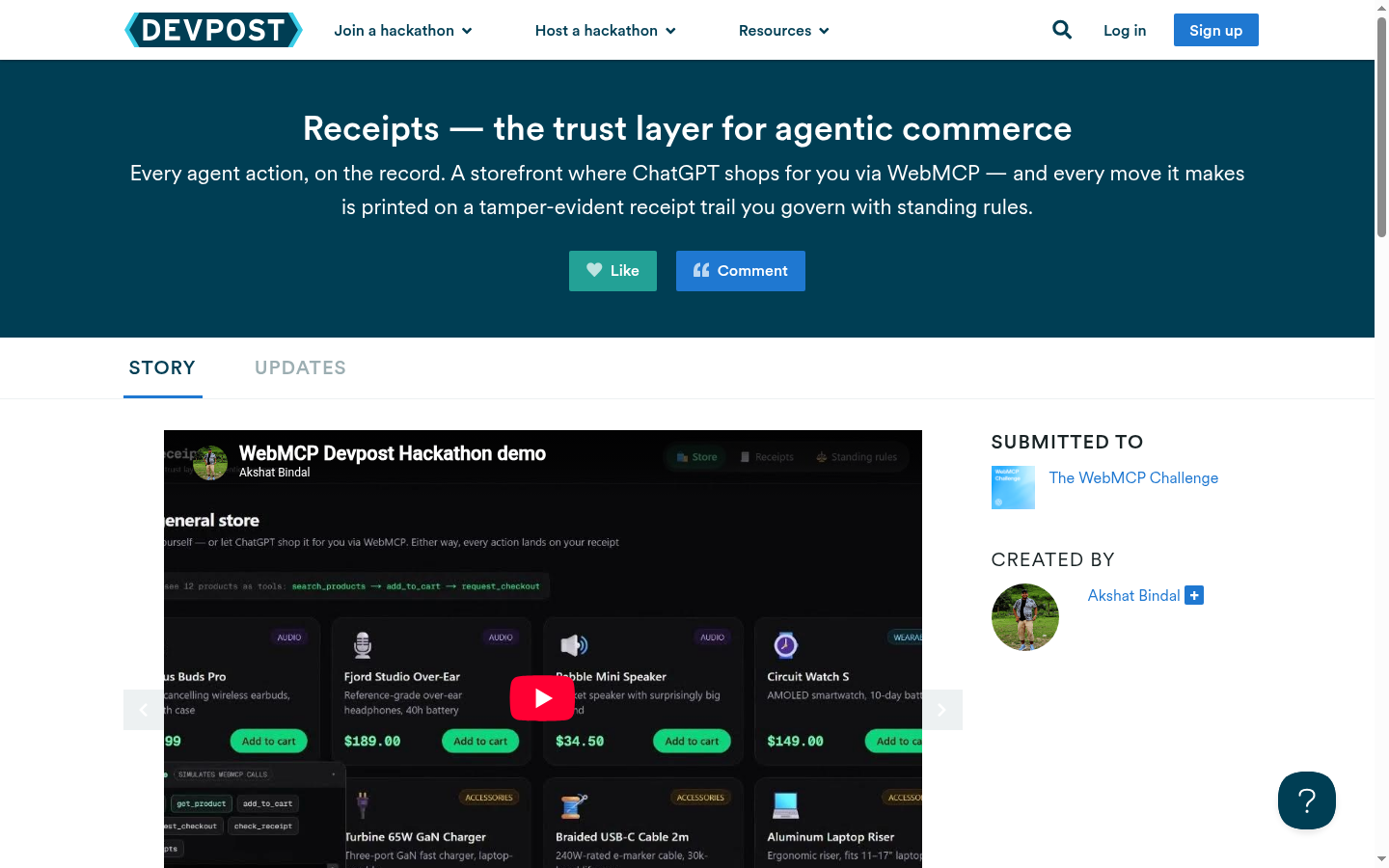Play the YouTube demo video
1389x868 pixels.
coord(542,698)
